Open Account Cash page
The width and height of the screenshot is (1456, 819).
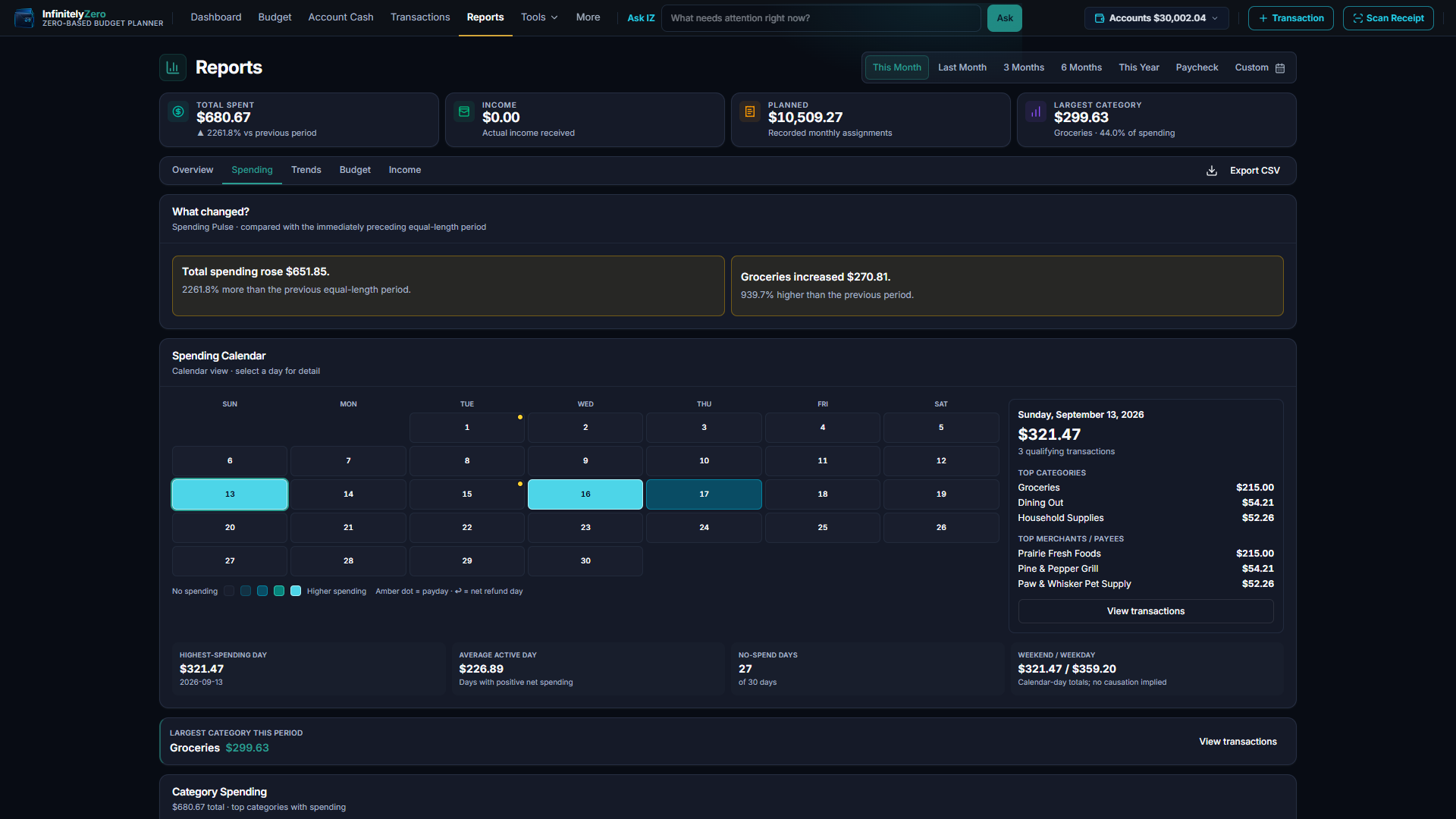340,17
